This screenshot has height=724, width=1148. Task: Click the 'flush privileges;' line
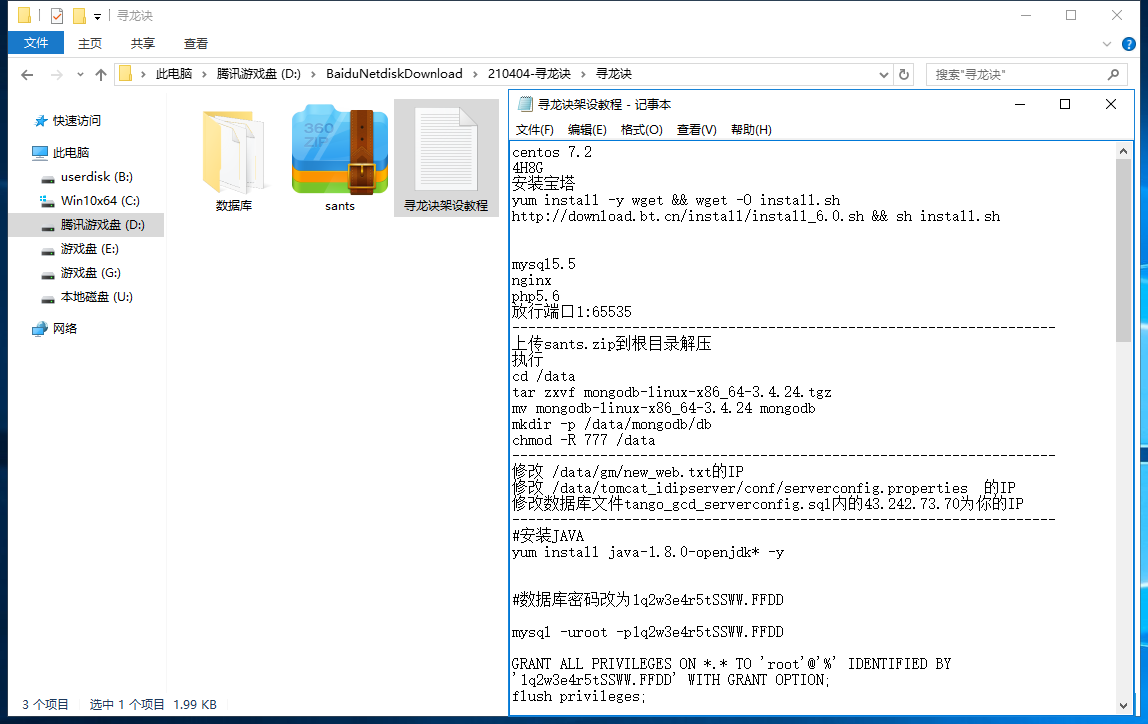pyautogui.click(x=578, y=696)
